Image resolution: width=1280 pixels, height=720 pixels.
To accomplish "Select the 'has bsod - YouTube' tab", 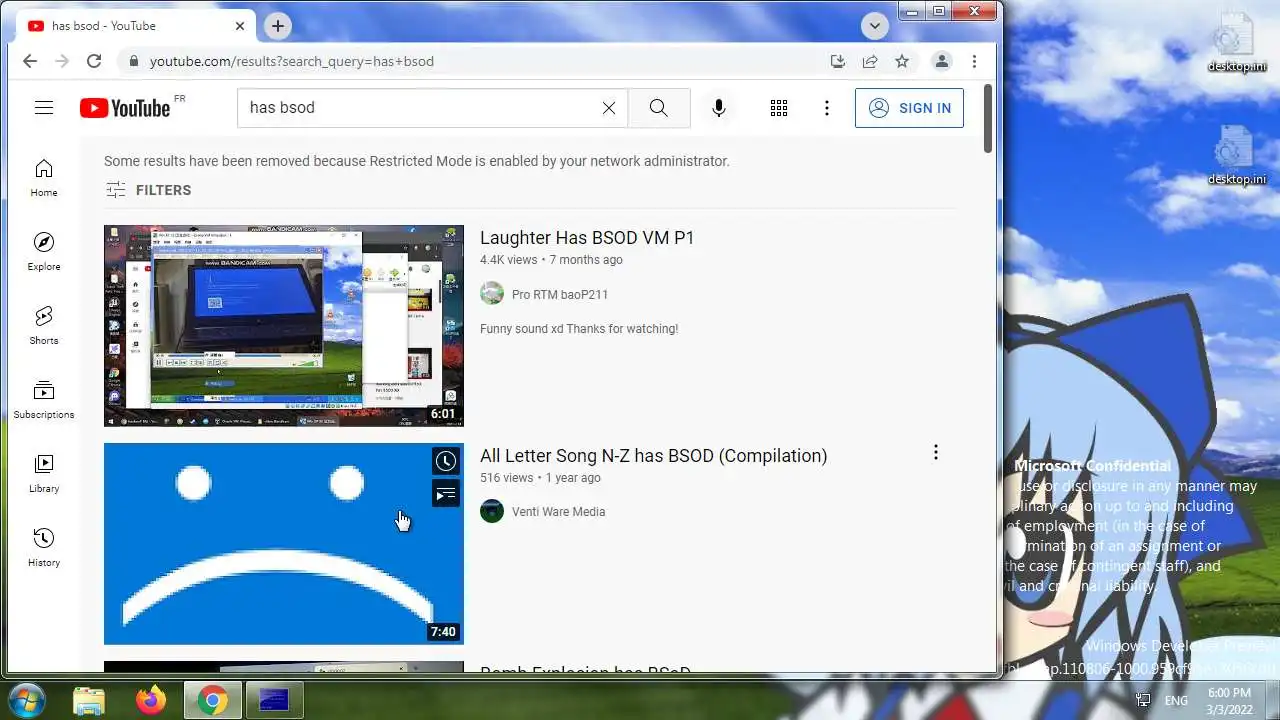I will pyautogui.click(x=135, y=26).
